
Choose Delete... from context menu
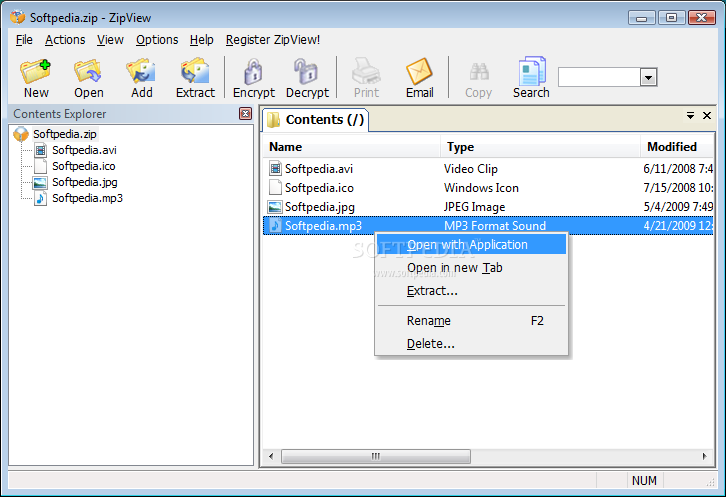[x=471, y=344]
